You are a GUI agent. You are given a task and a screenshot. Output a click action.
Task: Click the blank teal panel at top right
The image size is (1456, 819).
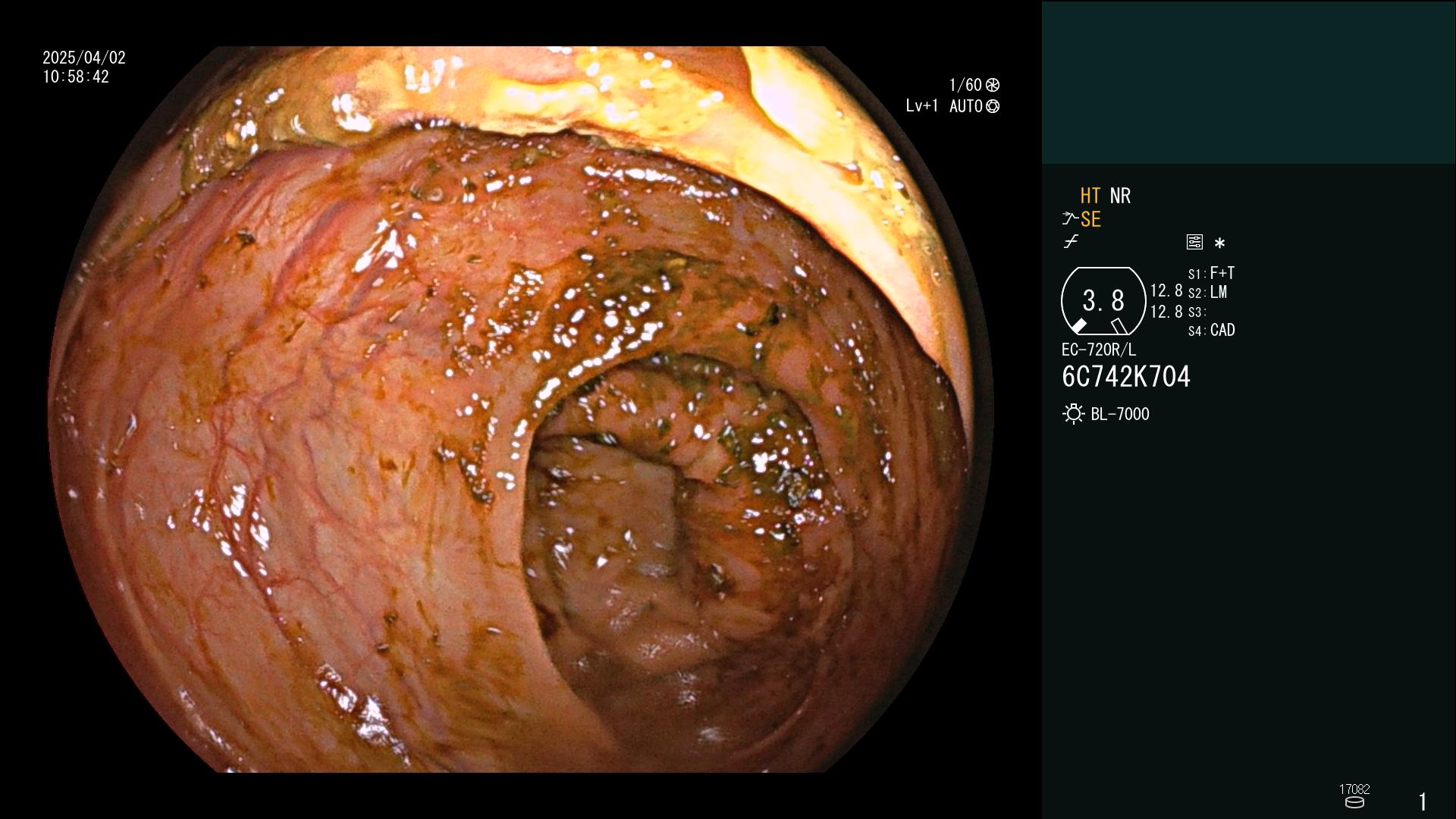click(x=1248, y=82)
